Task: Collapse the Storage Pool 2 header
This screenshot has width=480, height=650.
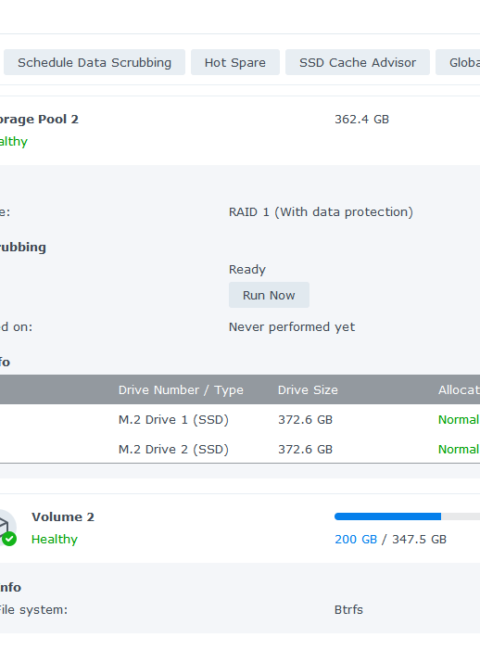Action: click(39, 119)
